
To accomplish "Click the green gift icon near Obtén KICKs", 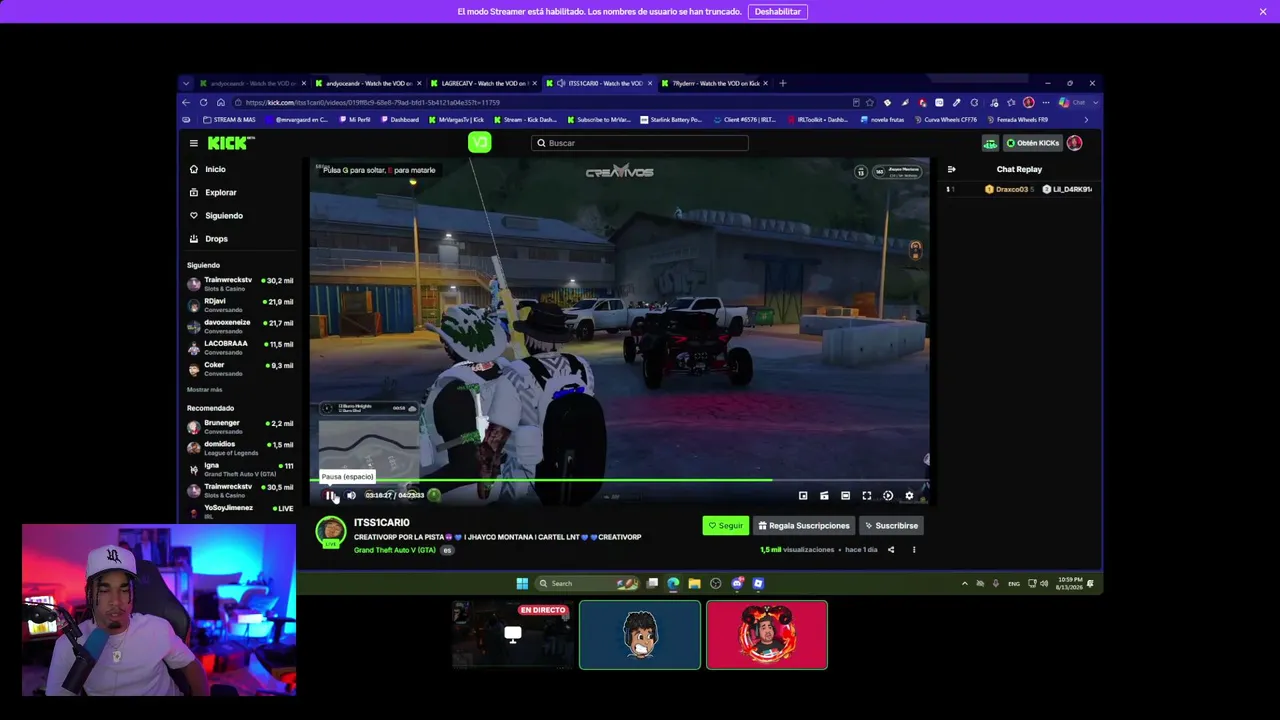I will pyautogui.click(x=990, y=143).
